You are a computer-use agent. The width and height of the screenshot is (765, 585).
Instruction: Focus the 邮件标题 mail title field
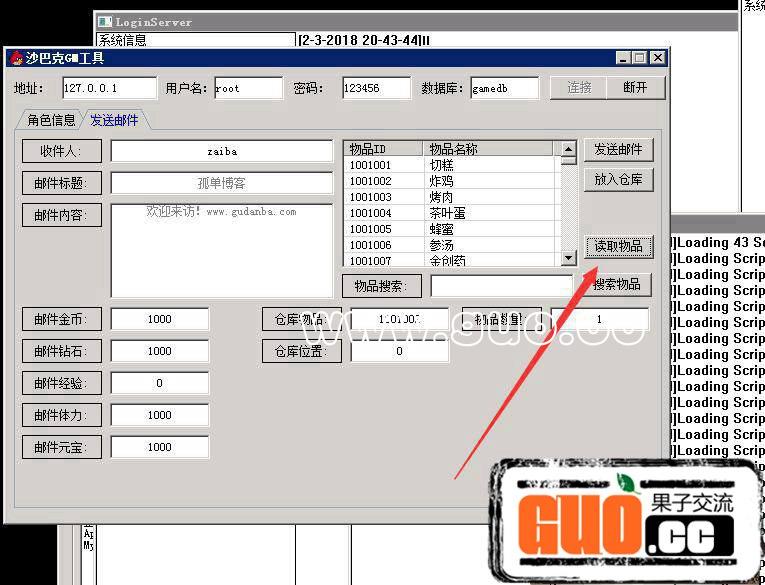click(221, 183)
